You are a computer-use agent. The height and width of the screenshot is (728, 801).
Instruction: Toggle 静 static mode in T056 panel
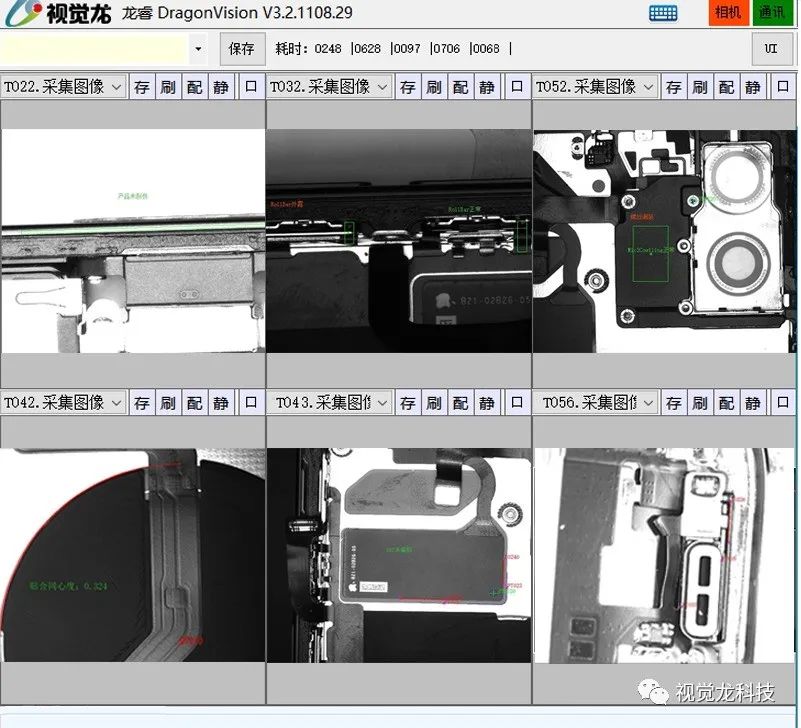pyautogui.click(x=753, y=403)
